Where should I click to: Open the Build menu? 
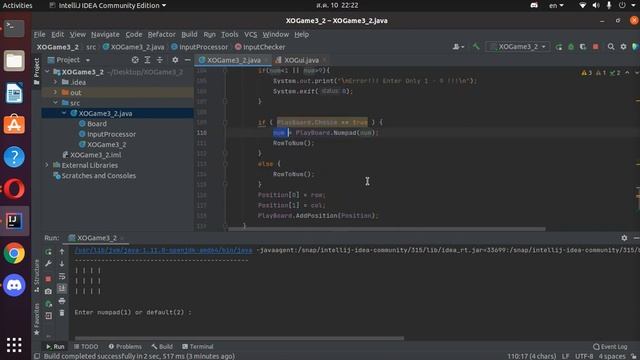pos(189,34)
